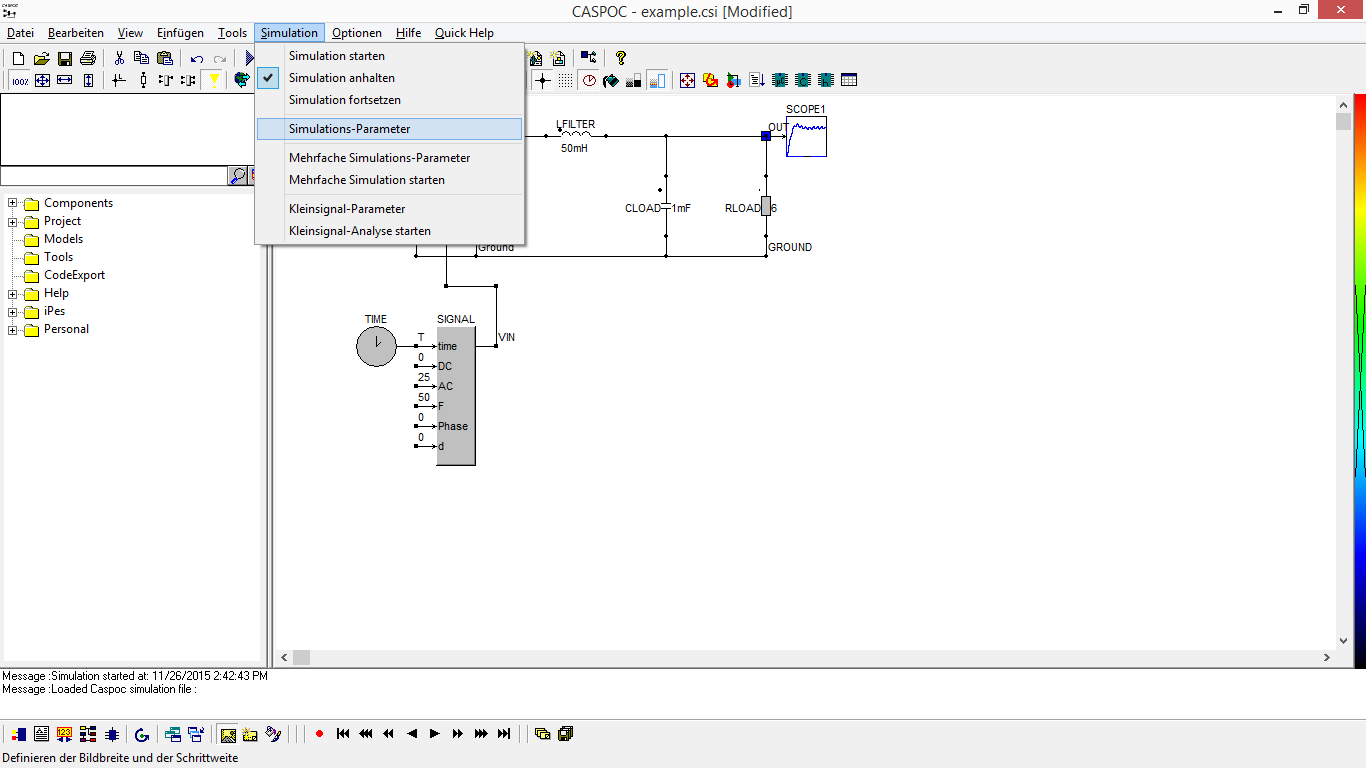Toggle the red clock toolbar icon
1366x768 pixels.
click(589, 80)
